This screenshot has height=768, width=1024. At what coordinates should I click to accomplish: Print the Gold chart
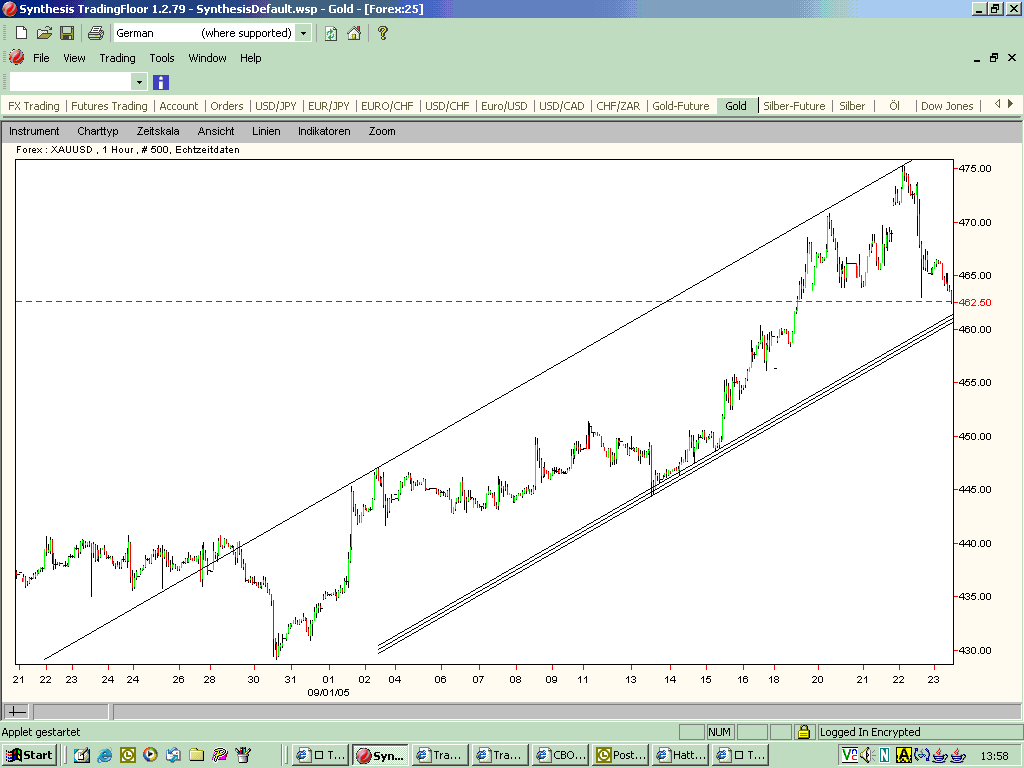click(94, 32)
